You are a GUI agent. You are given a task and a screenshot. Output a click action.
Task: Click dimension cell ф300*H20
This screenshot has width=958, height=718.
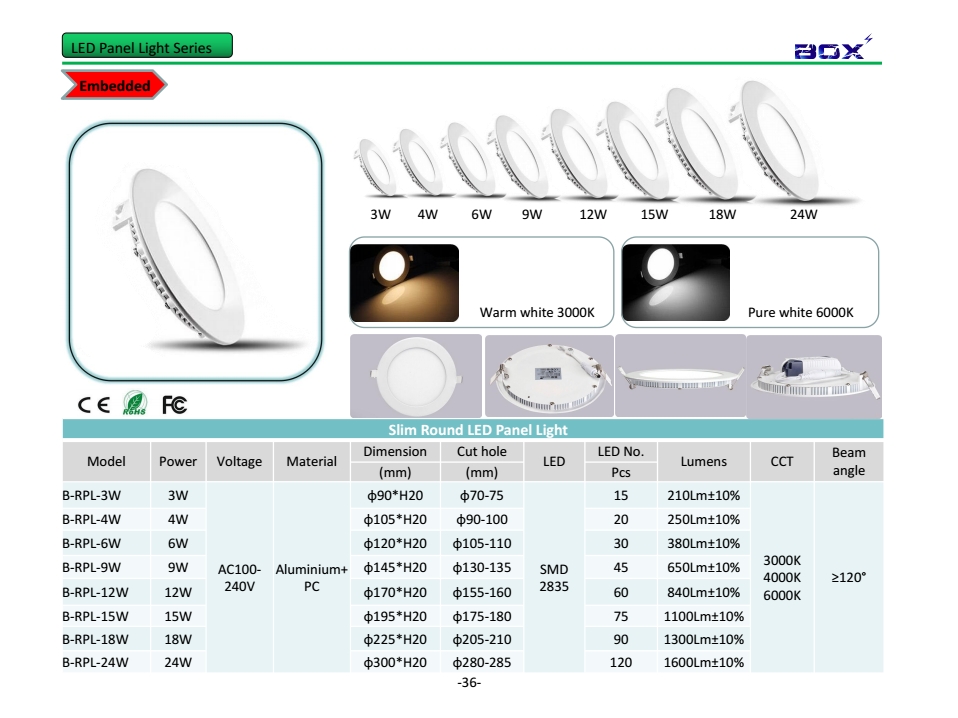coord(395,662)
